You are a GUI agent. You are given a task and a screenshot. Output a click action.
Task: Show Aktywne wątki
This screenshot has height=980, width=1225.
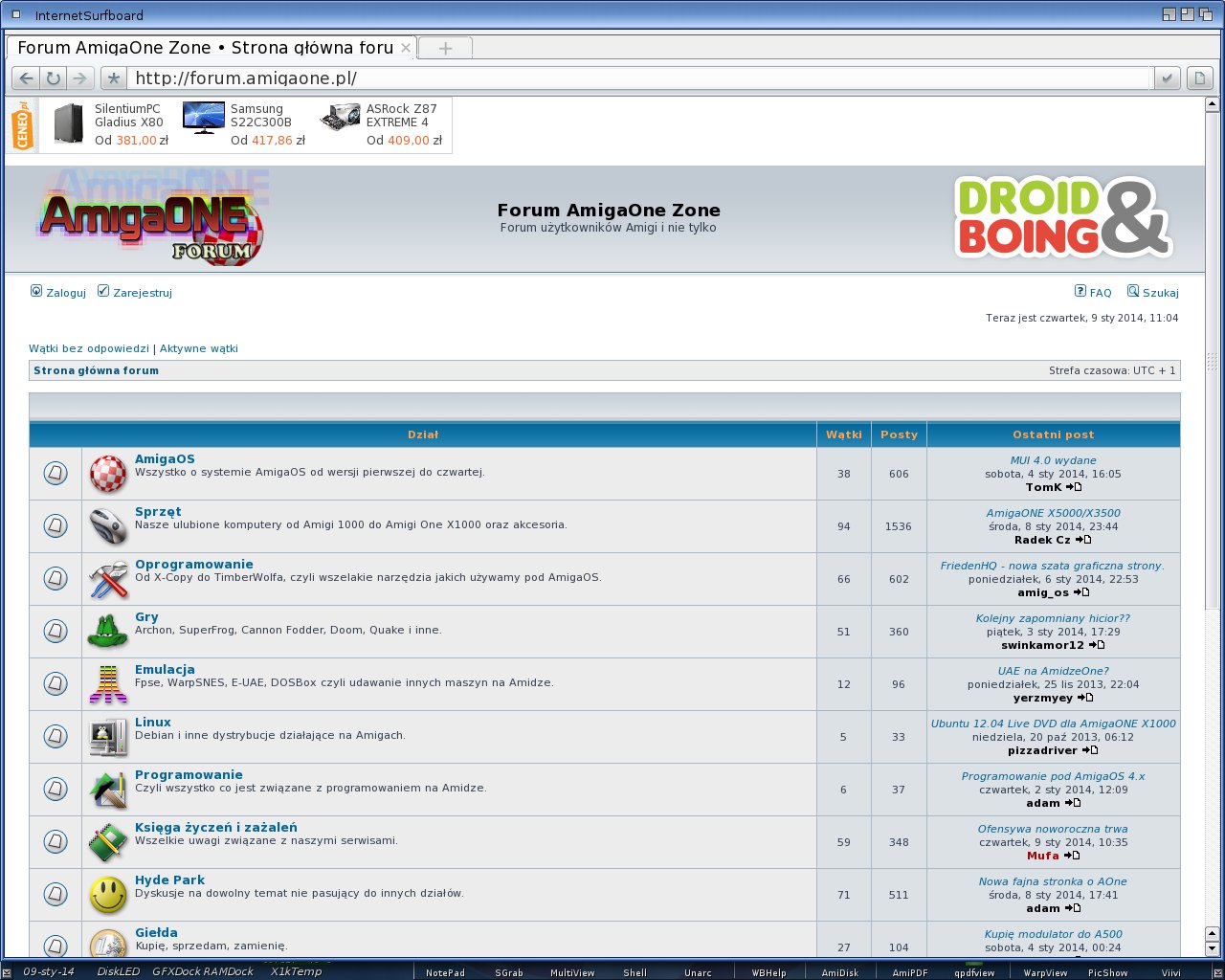(199, 348)
